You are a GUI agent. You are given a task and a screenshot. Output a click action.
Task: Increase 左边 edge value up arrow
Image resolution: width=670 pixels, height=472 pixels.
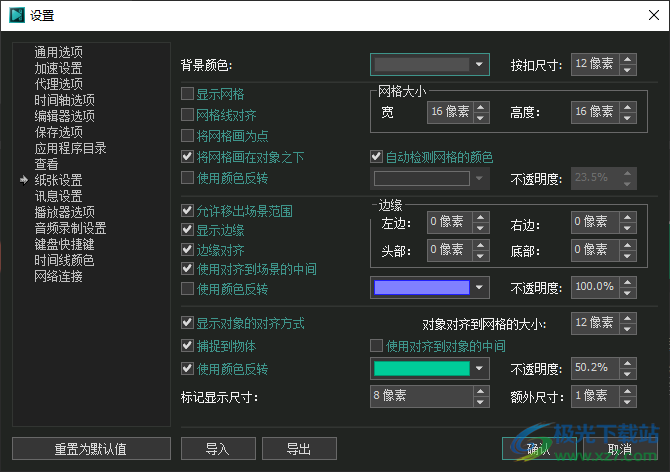[x=480, y=217]
